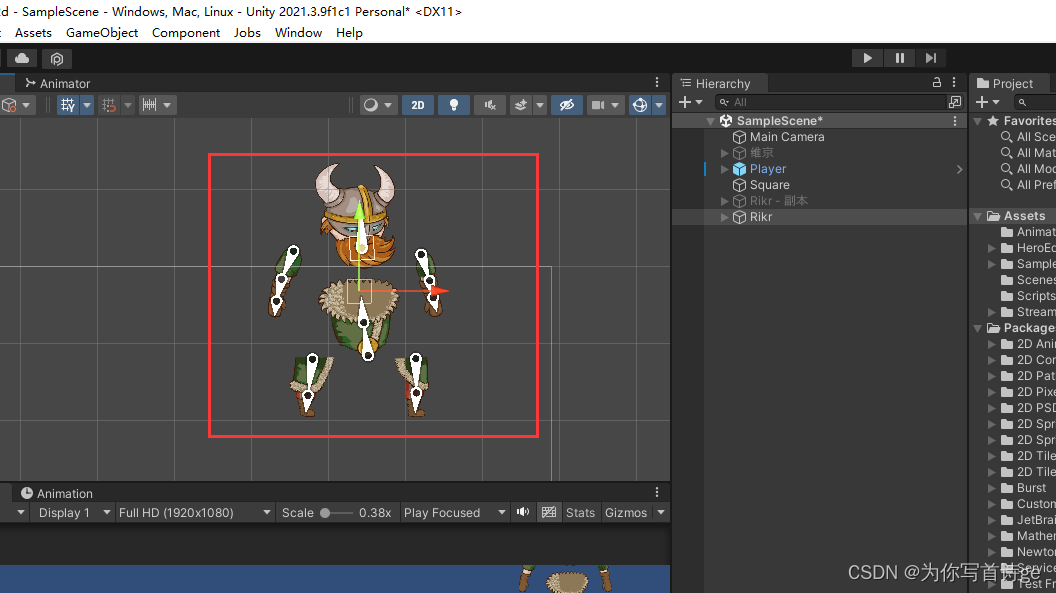1056x593 pixels.
Task: Toggle scene gizmos globe icon
Action: coord(640,105)
